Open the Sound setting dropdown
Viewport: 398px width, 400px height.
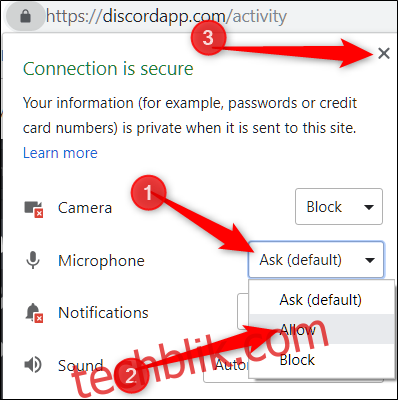click(226, 365)
